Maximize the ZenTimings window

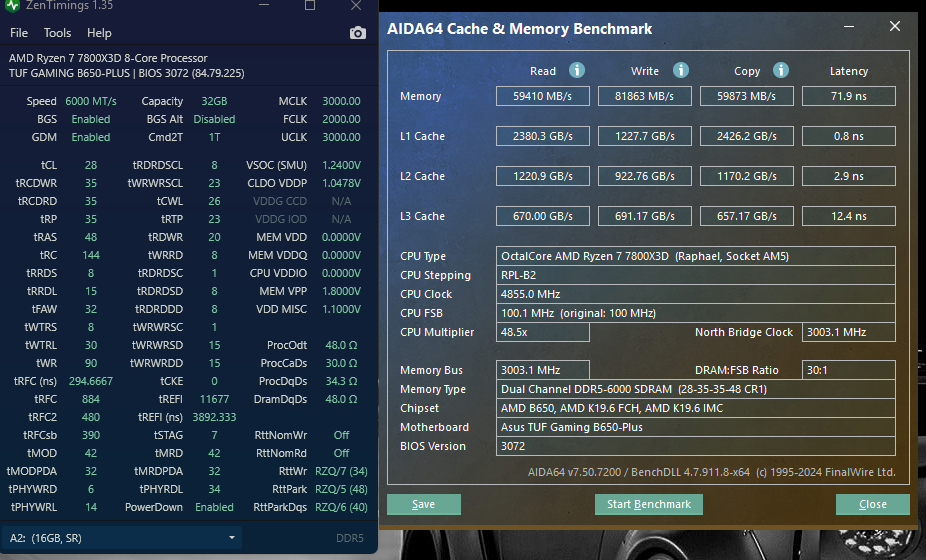(x=309, y=5)
